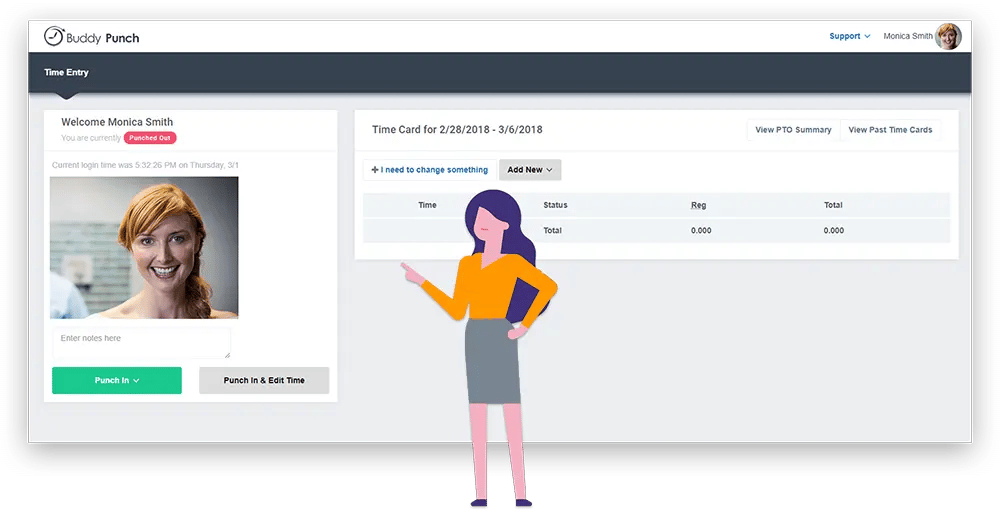
Task: Click Punch In & Edit Time button
Action: [264, 381]
